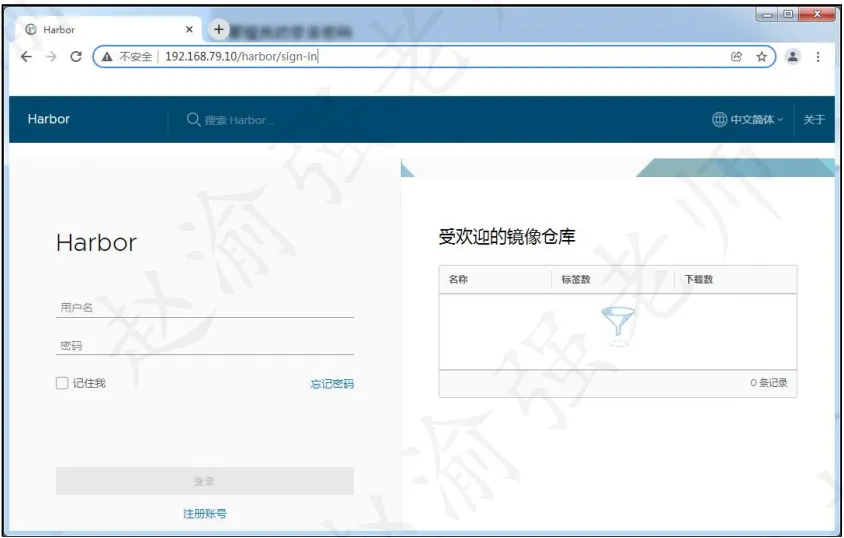The image size is (844, 538).
Task: Click the empty-list funnel placeholder icon
Action: coord(618,326)
